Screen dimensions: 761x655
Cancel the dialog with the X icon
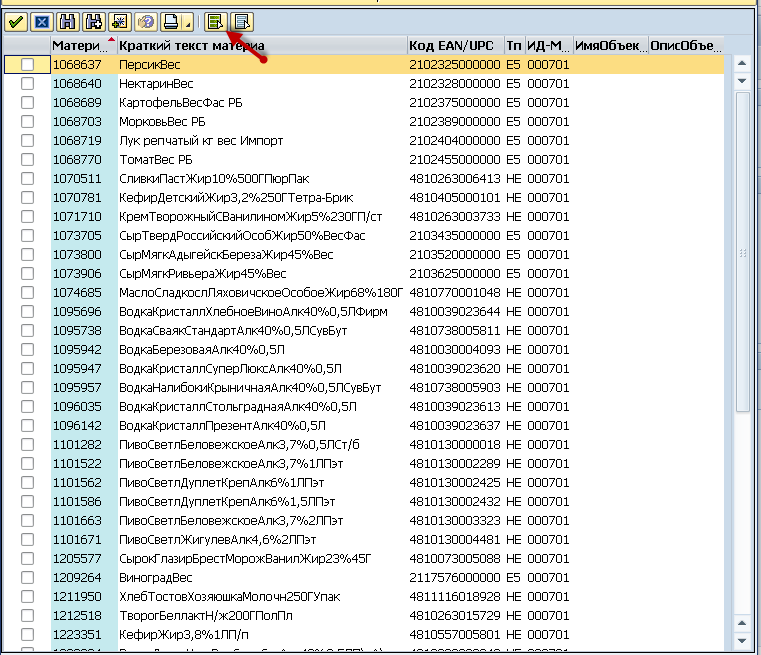tap(42, 22)
